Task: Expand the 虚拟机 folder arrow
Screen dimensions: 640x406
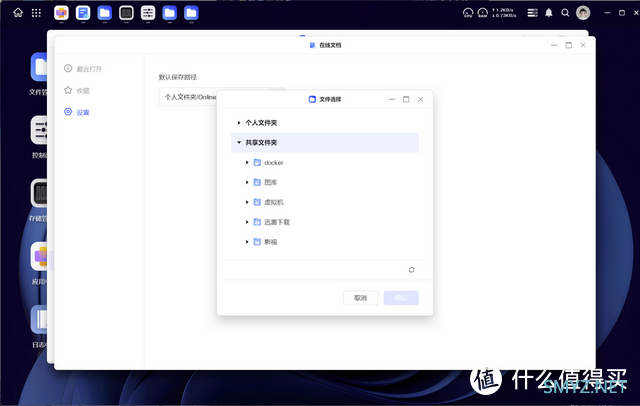Action: [x=247, y=202]
